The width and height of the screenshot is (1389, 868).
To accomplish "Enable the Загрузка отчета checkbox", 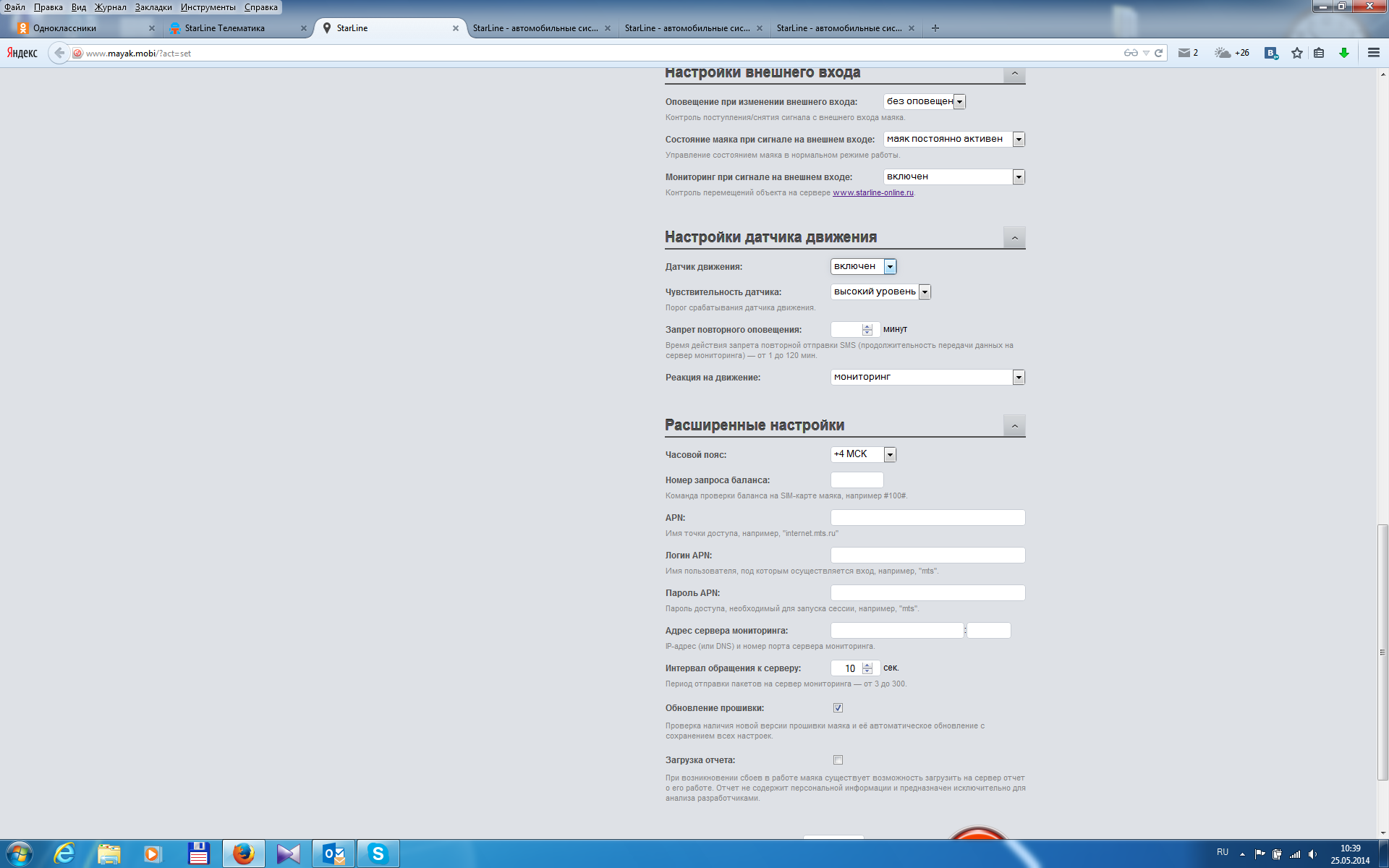I will pos(838,760).
